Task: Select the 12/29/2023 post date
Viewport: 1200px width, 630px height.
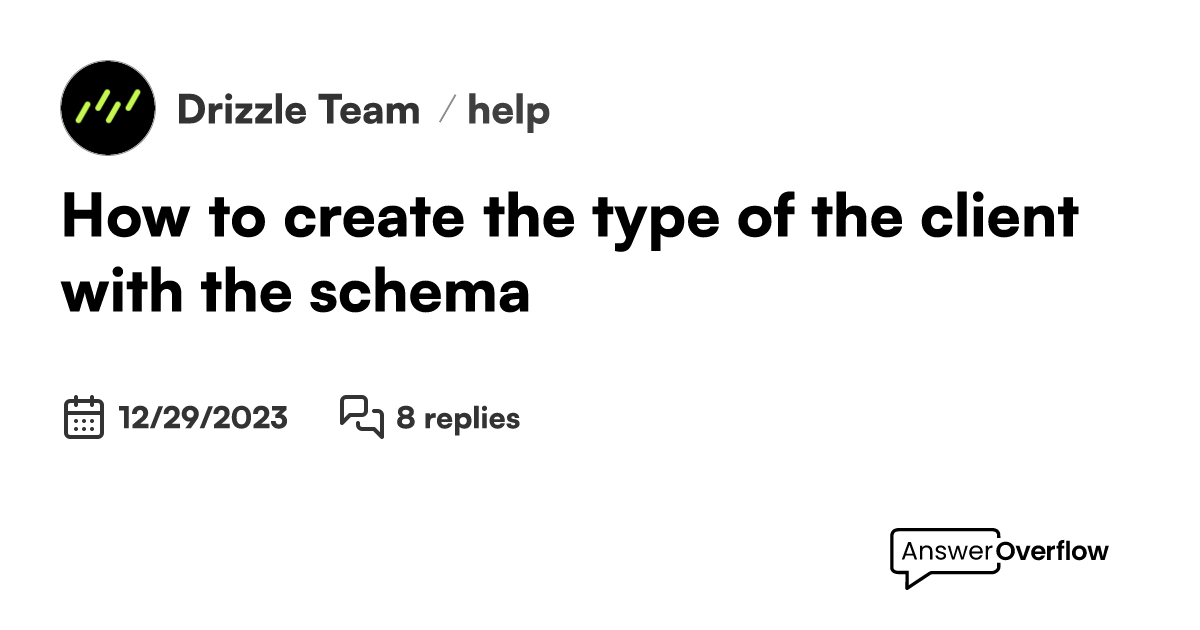Action: (203, 417)
